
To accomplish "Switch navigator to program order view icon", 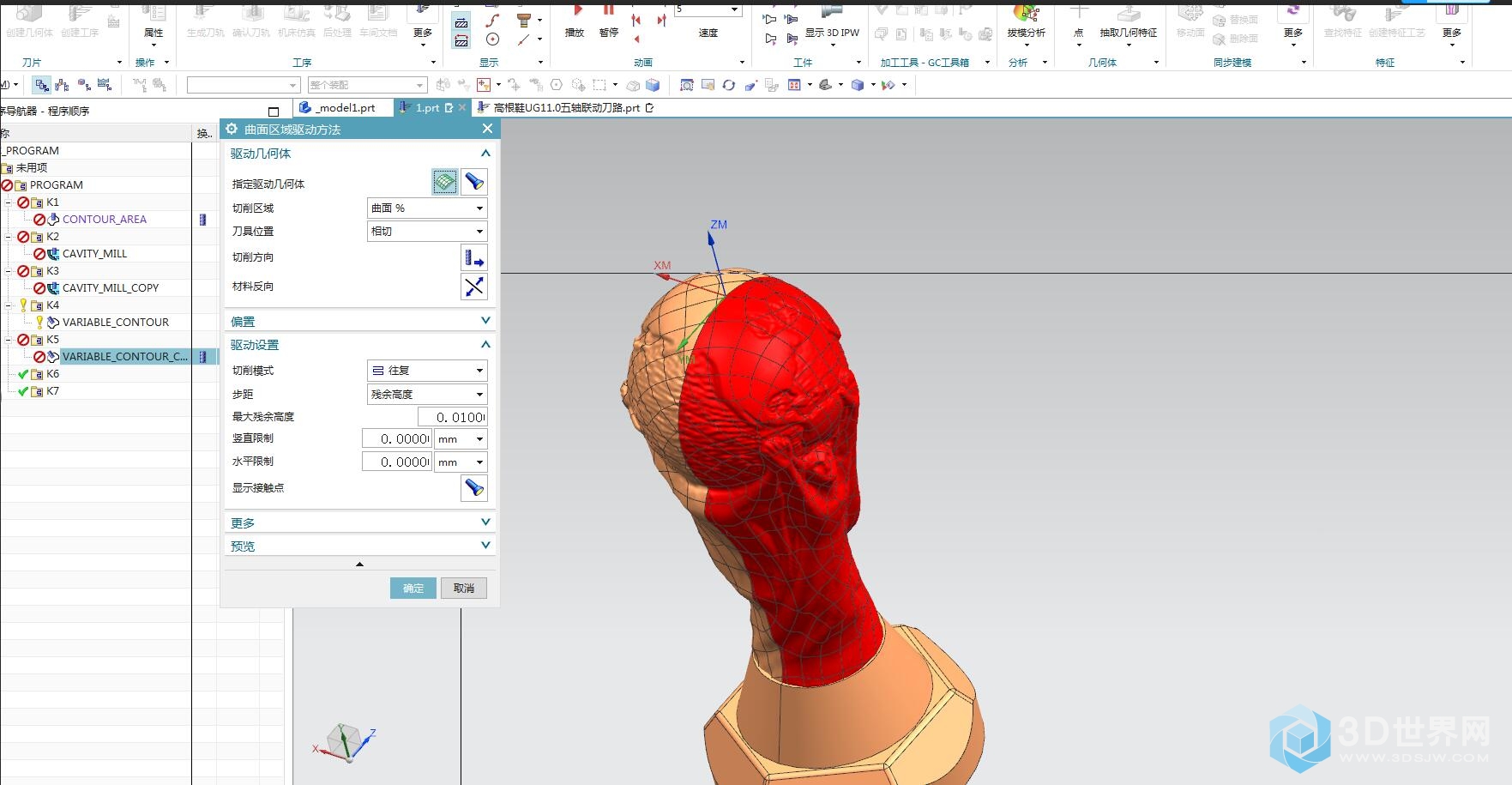I will [42, 85].
